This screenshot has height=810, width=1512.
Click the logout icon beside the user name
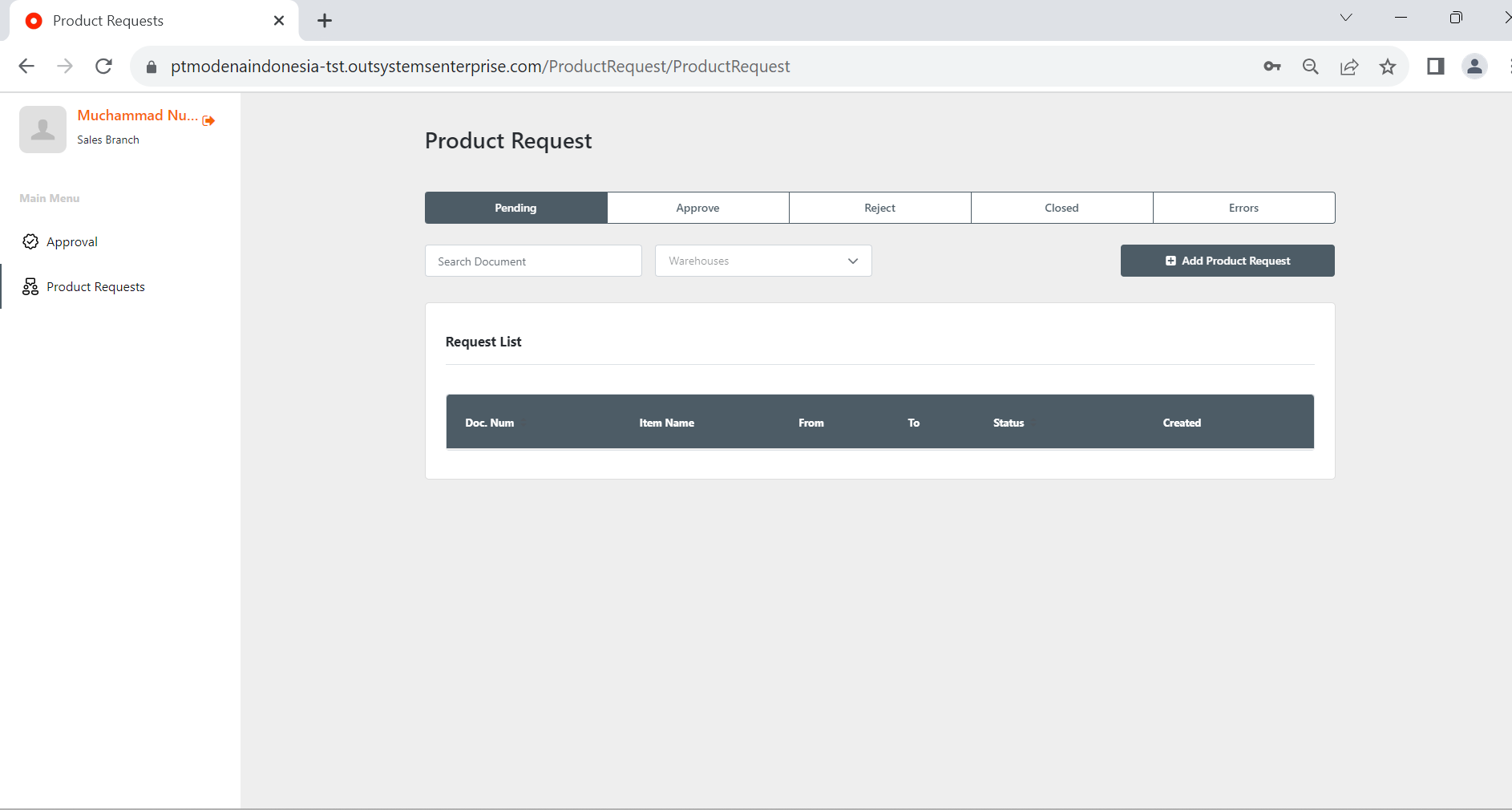tap(208, 120)
